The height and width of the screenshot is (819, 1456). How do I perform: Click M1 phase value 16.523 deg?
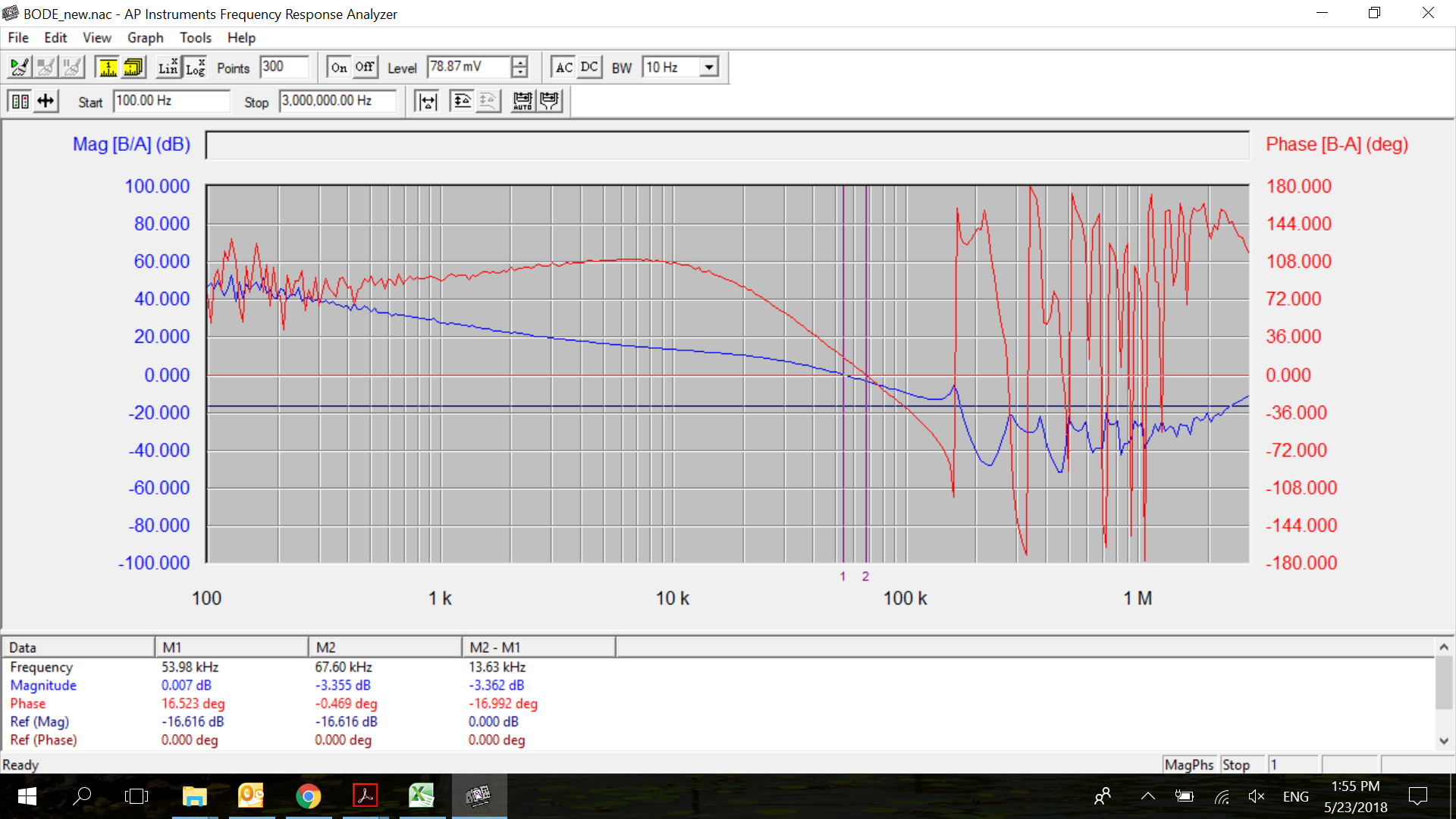(193, 704)
